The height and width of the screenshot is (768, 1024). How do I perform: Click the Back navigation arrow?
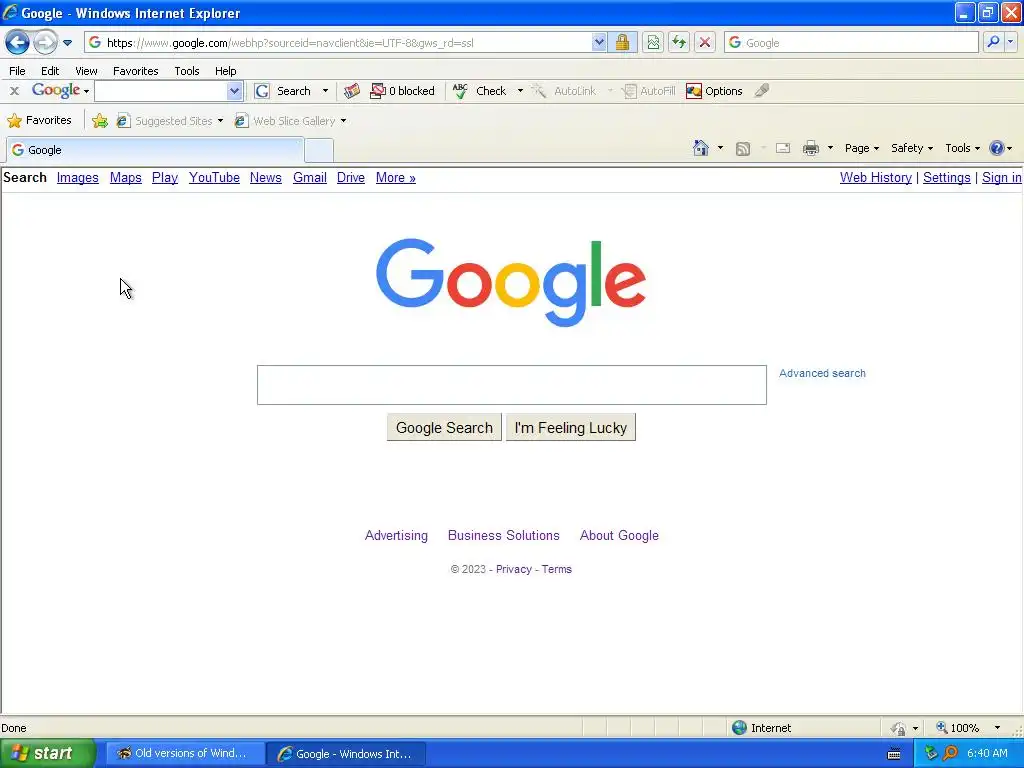tap(17, 43)
